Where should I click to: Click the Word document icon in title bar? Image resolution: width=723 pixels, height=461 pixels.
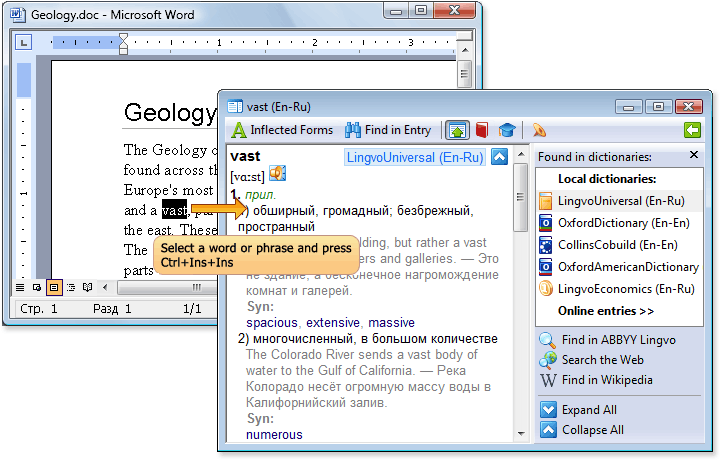[x=18, y=15]
